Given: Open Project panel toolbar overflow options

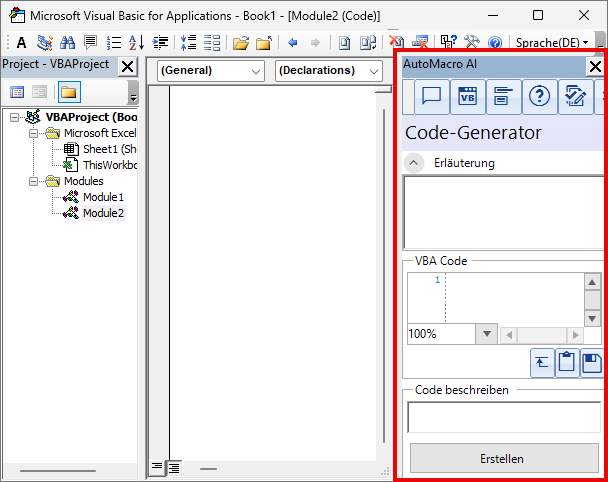Looking at the screenshot, I should point(133,93).
